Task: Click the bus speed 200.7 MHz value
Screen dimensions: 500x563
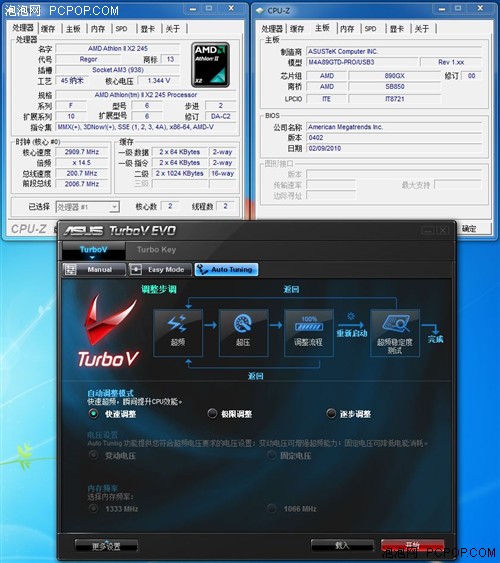Action: pyautogui.click(x=82, y=173)
